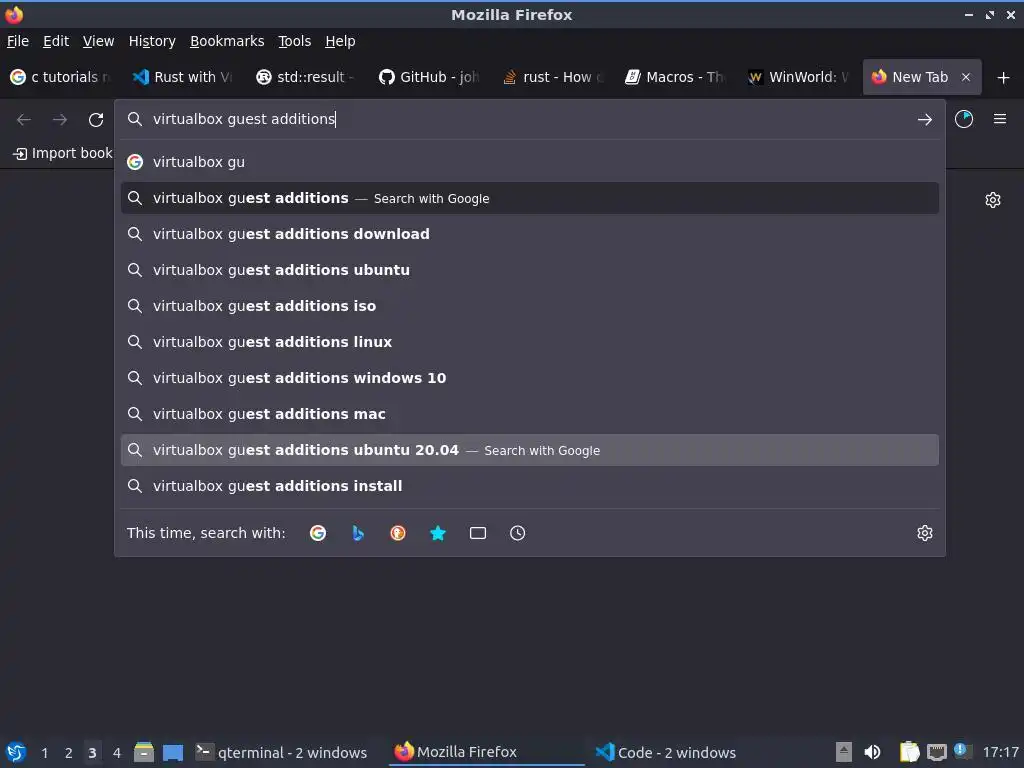Reload the current page
Screen dimensions: 1024x768
pos(96,120)
